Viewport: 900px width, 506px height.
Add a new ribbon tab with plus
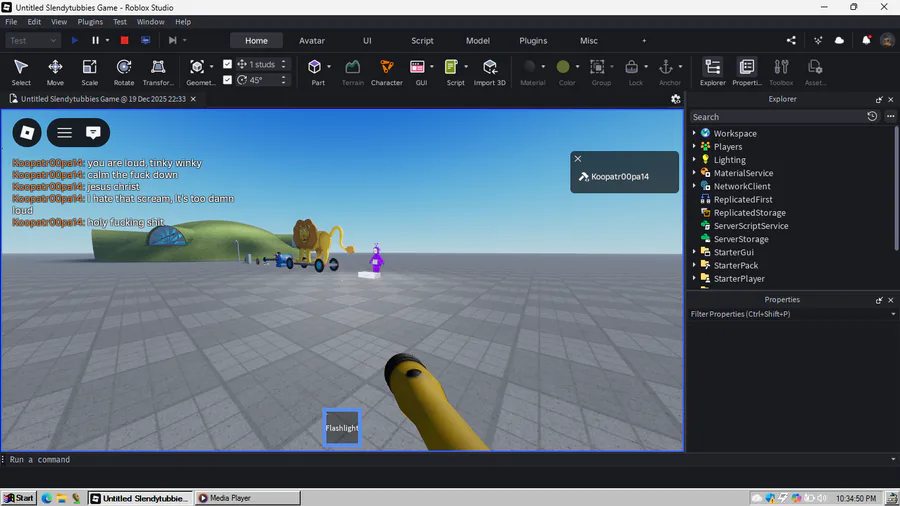click(644, 41)
